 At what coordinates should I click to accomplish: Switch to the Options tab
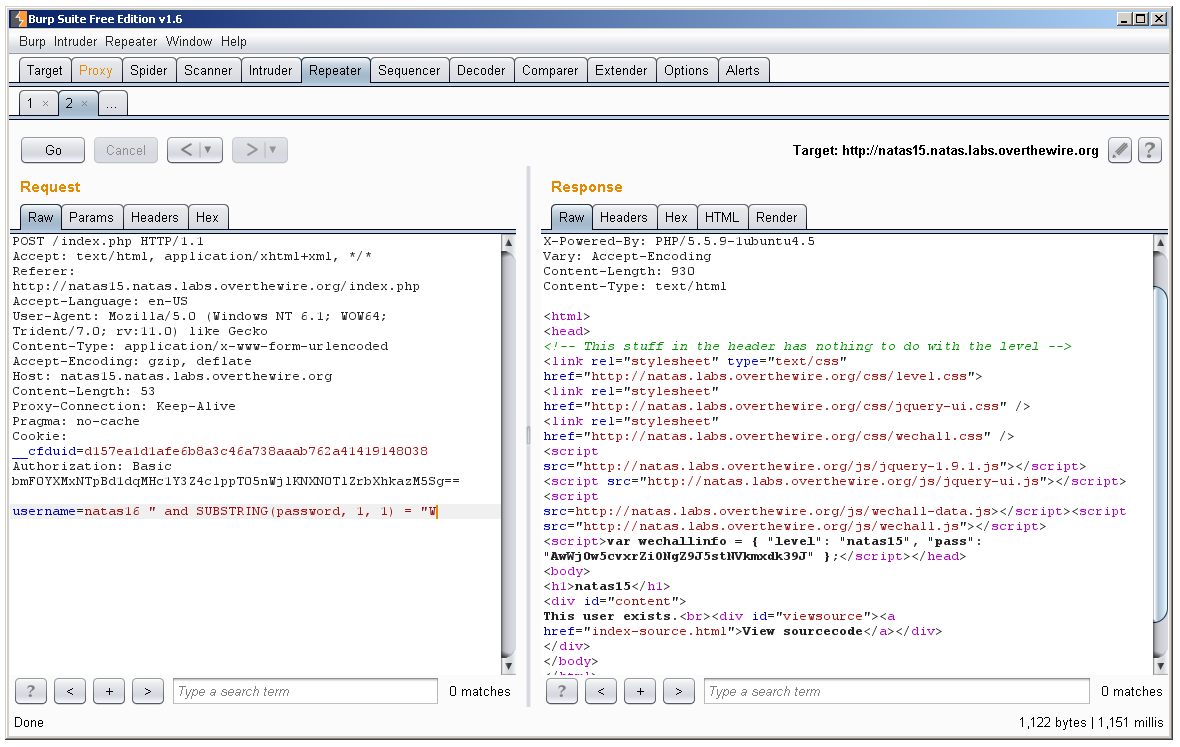[686, 70]
